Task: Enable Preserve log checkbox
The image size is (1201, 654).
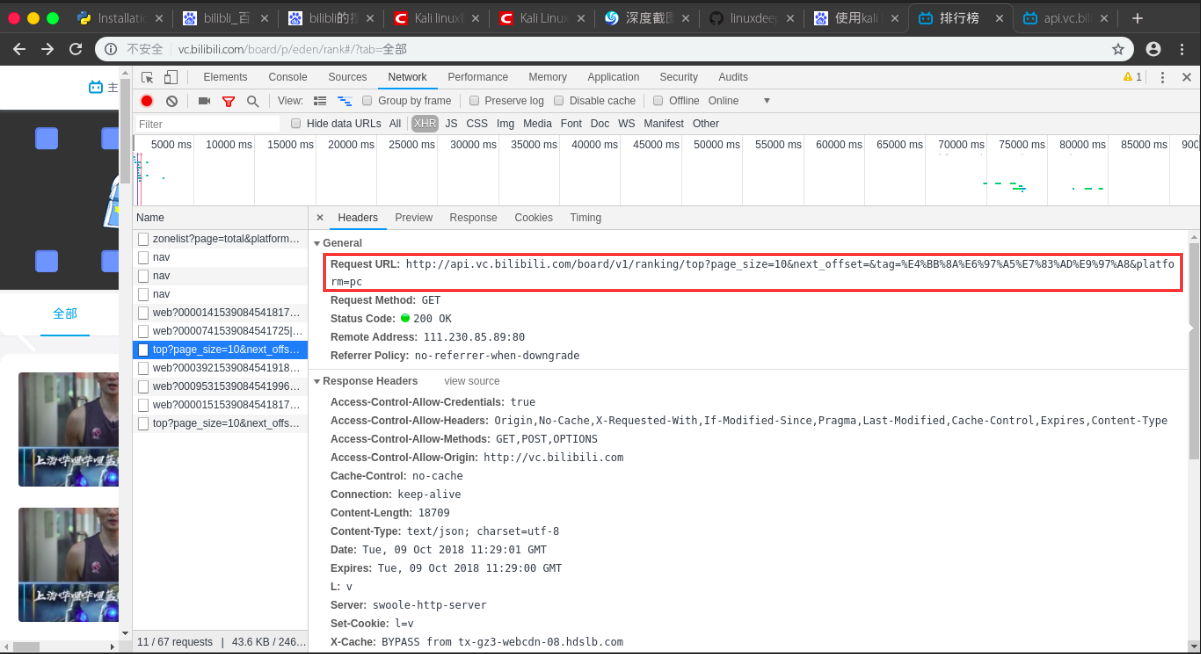Action: [475, 101]
